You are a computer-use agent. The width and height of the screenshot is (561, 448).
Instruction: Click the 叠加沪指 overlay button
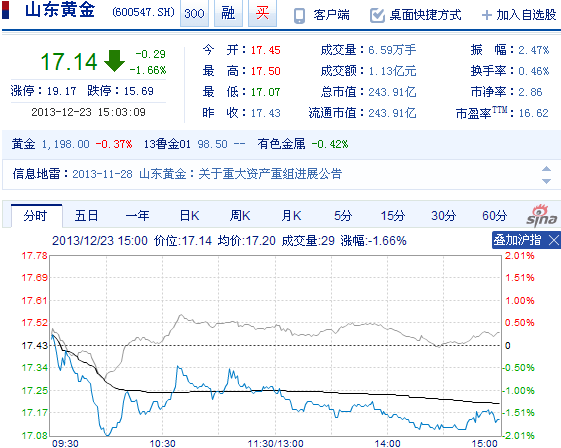tap(517, 240)
